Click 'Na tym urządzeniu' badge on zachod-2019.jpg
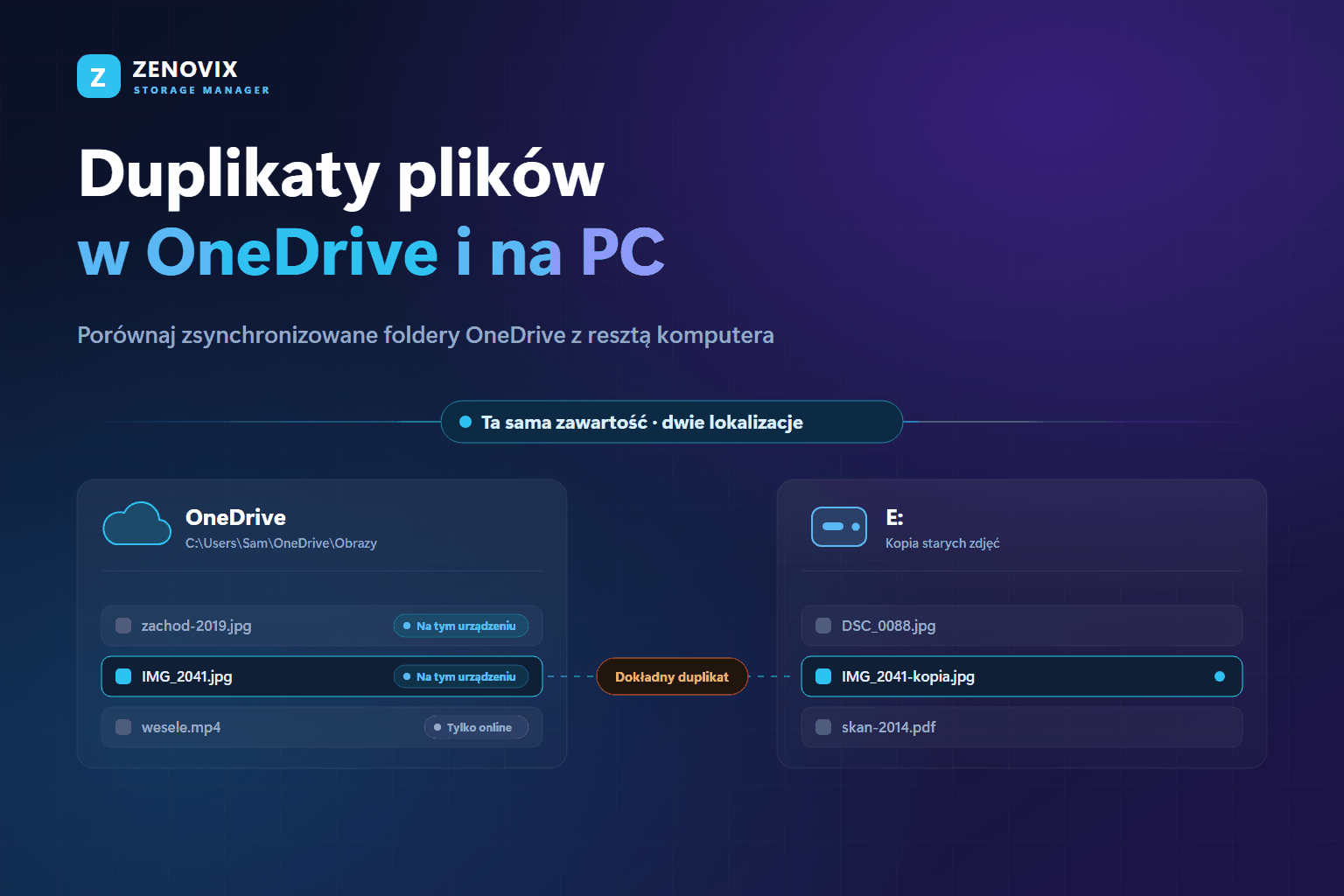 click(x=461, y=626)
